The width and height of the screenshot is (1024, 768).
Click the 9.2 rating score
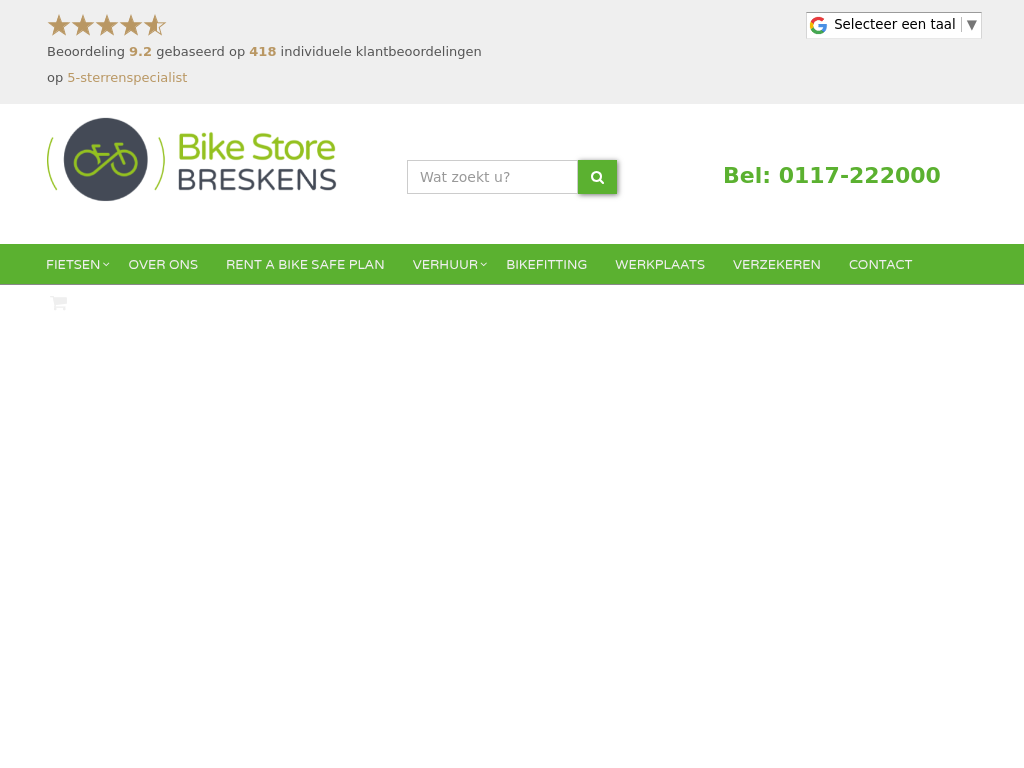point(140,52)
